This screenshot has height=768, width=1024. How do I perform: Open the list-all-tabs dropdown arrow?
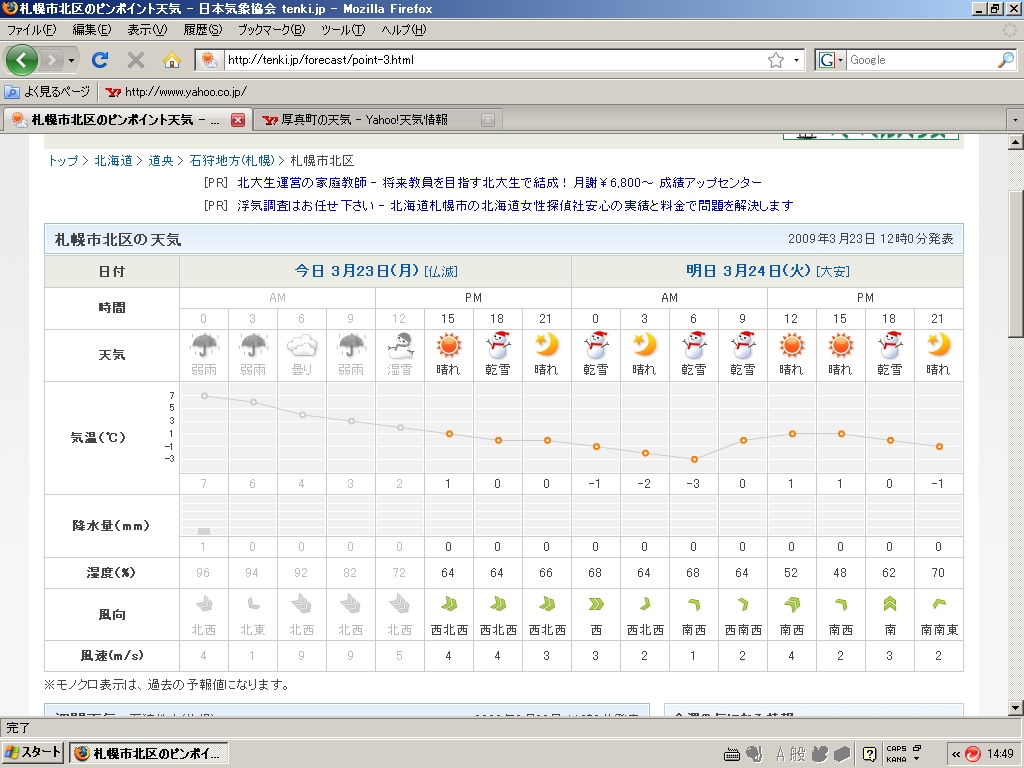[x=1015, y=120]
